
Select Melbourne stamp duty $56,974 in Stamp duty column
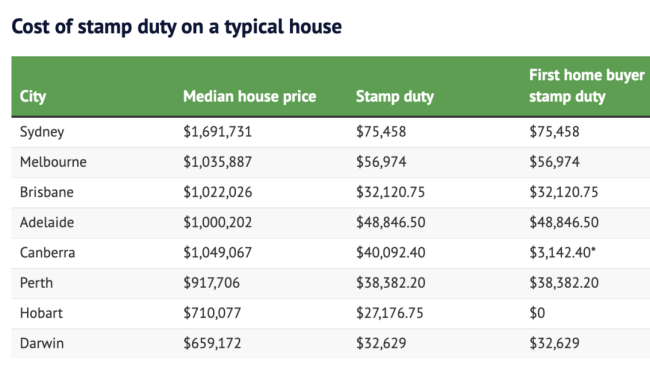[x=381, y=162]
